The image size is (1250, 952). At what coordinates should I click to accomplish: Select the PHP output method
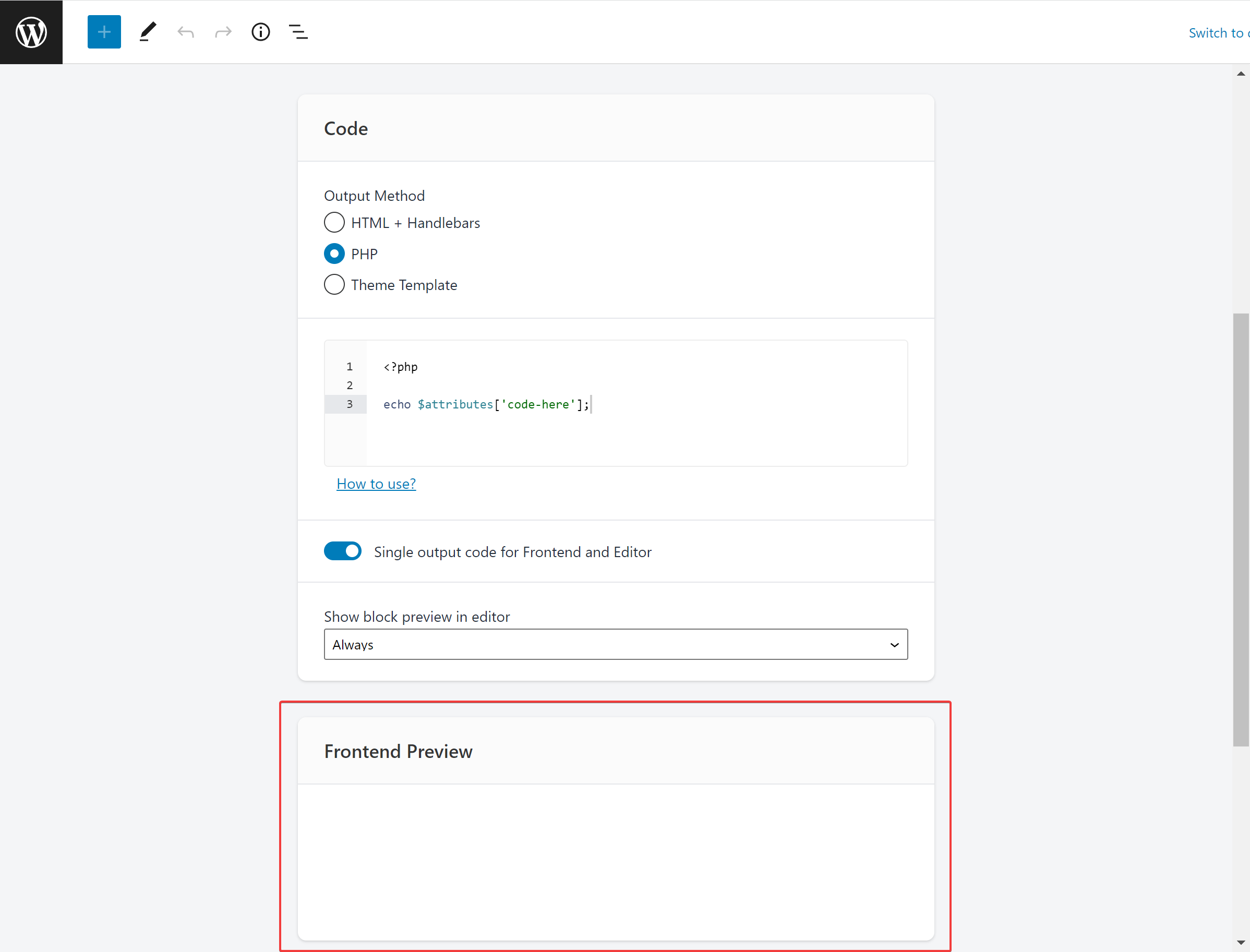click(334, 254)
